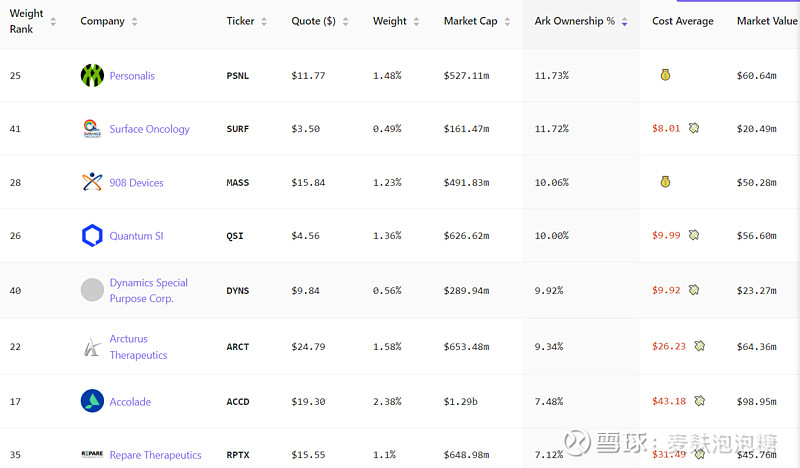
Task: Click the $11.77 quote value
Action: pyautogui.click(x=308, y=76)
